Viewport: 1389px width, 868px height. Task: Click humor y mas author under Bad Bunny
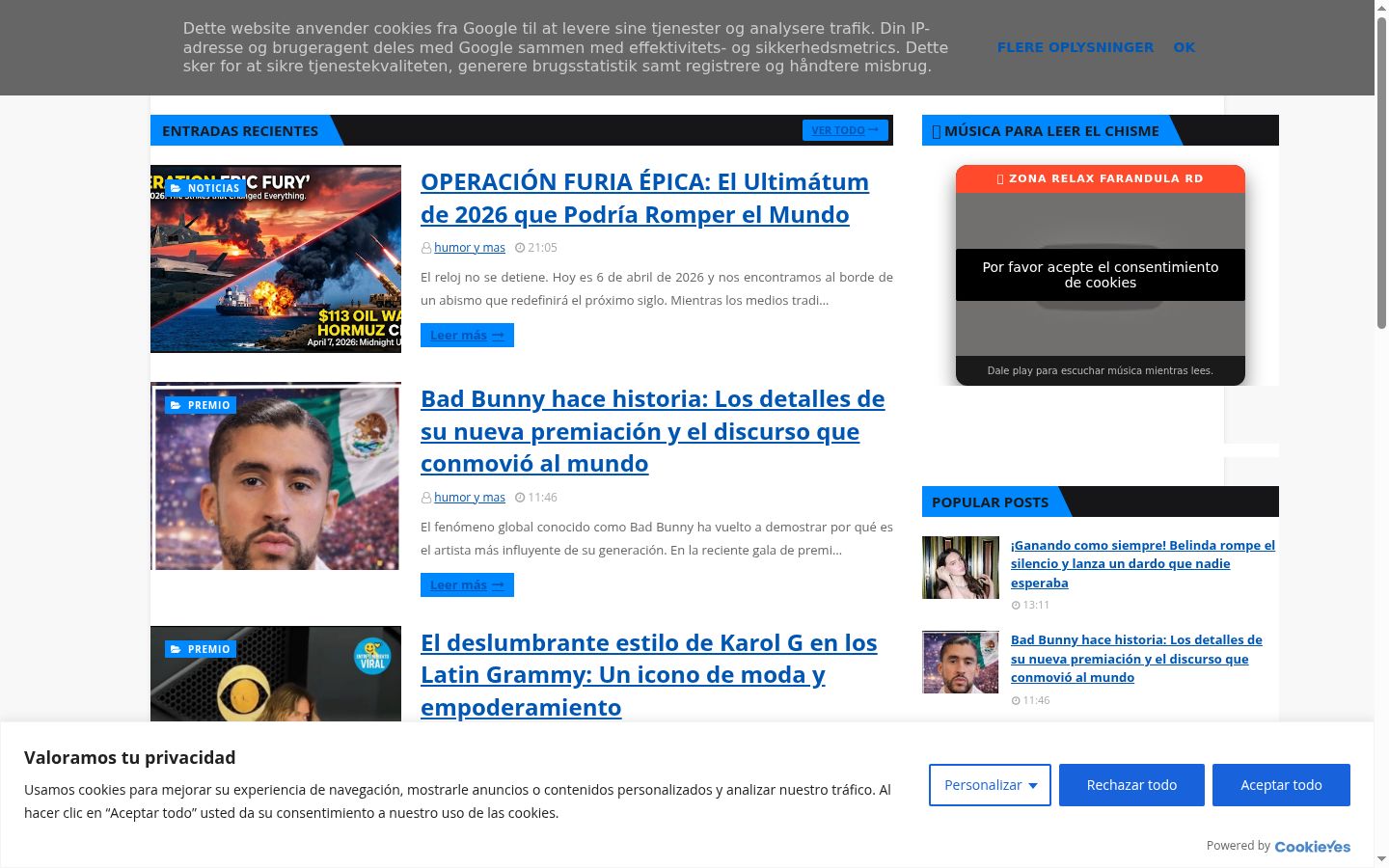(470, 498)
